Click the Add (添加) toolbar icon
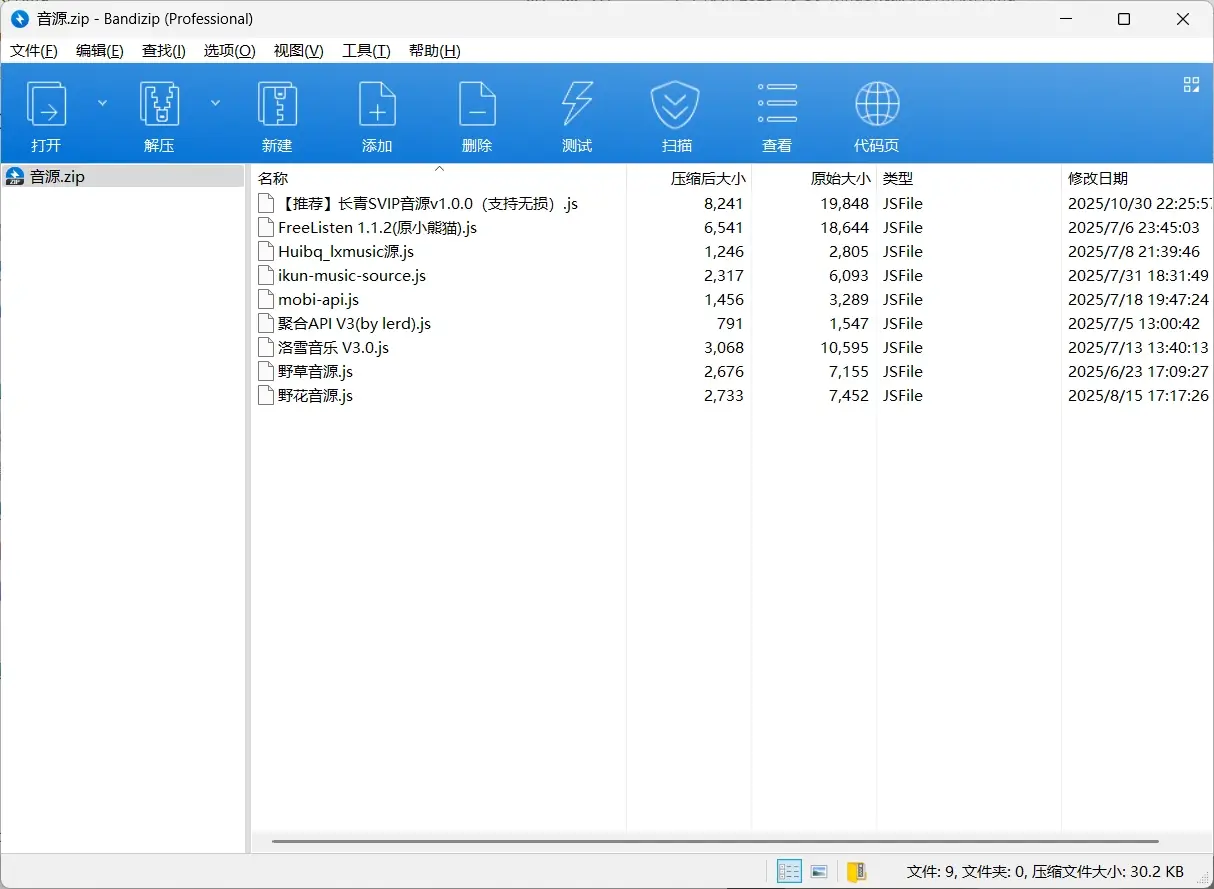The height and width of the screenshot is (889, 1214). pos(377,104)
